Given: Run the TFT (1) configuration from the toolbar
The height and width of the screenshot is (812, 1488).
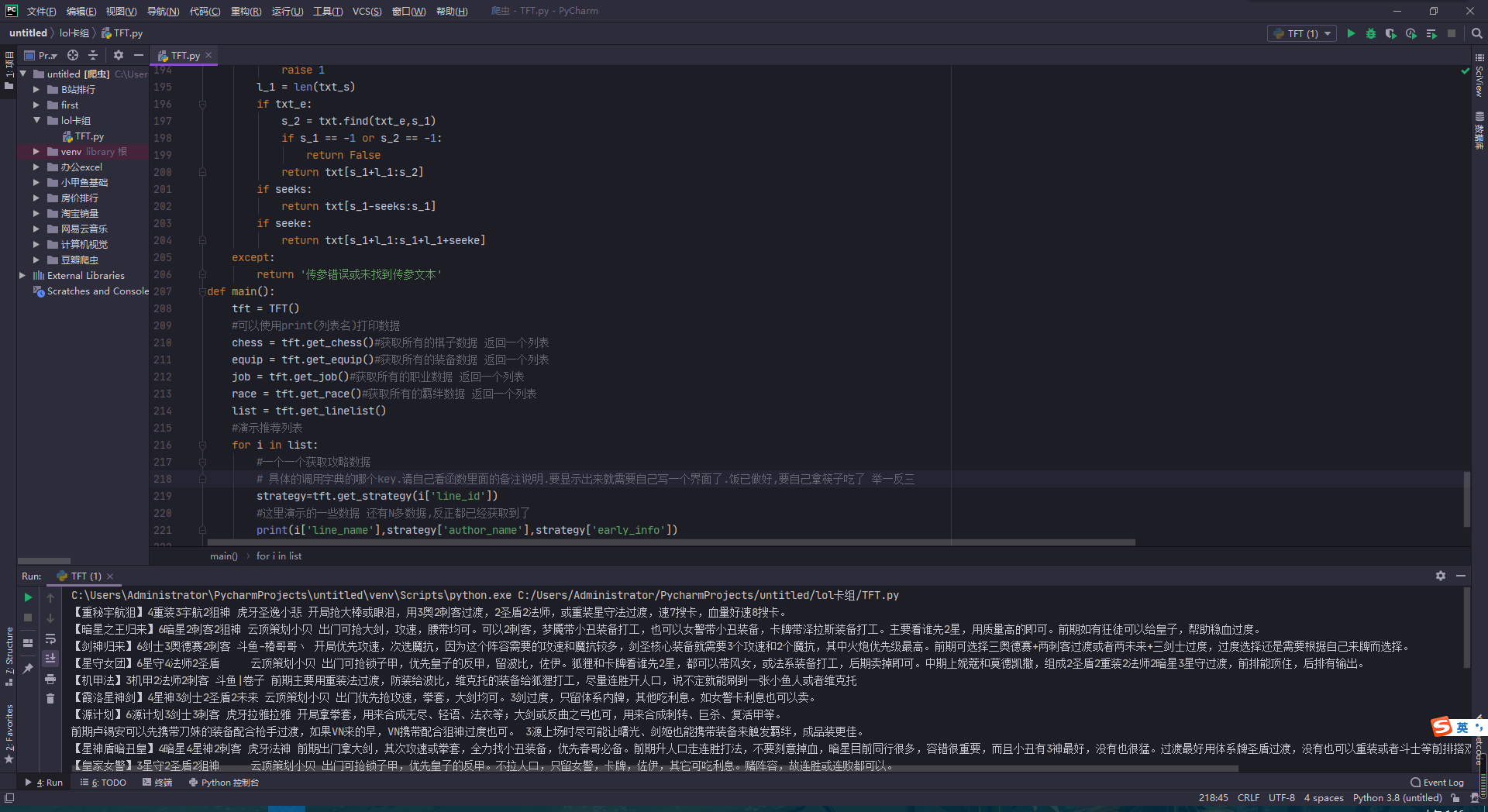Looking at the screenshot, I should [x=1351, y=33].
